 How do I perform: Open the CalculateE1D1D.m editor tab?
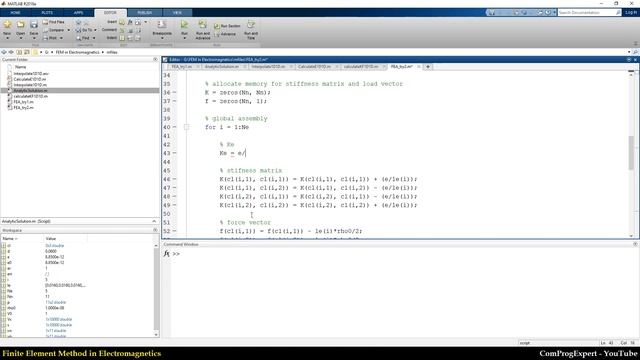tap(315, 67)
